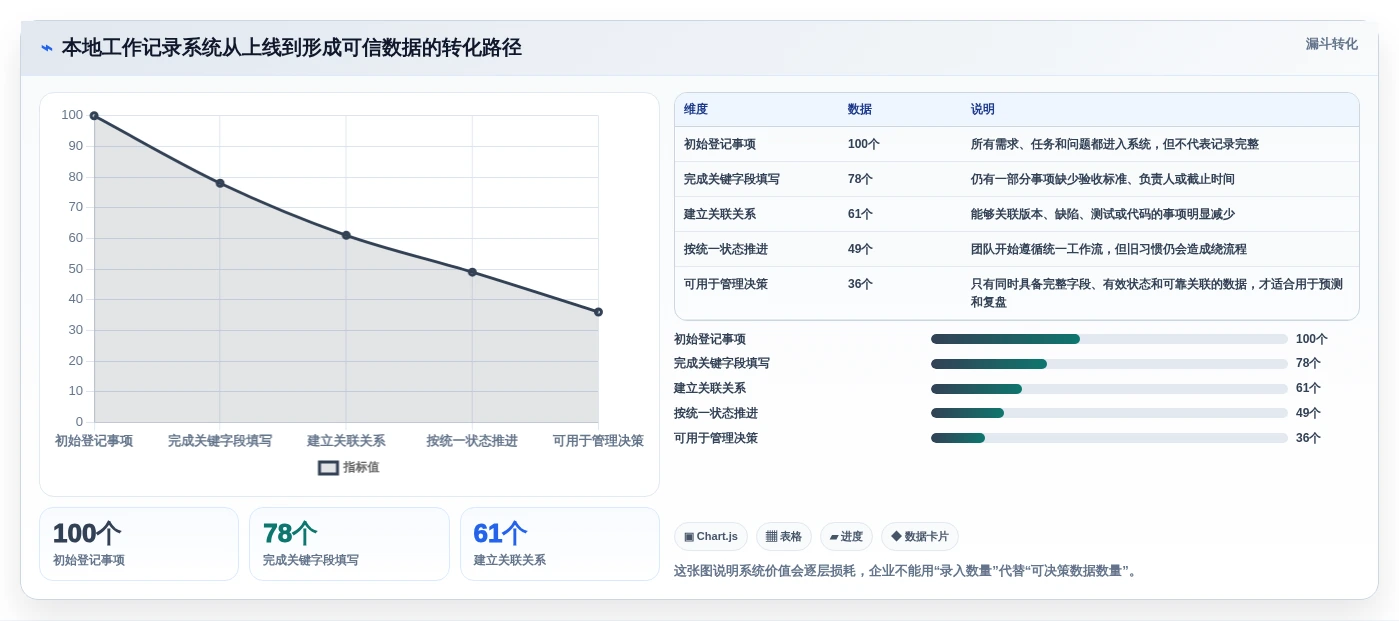Click the chart data point at 78
Viewport: 1399px width, 621px height.
tap(220, 183)
